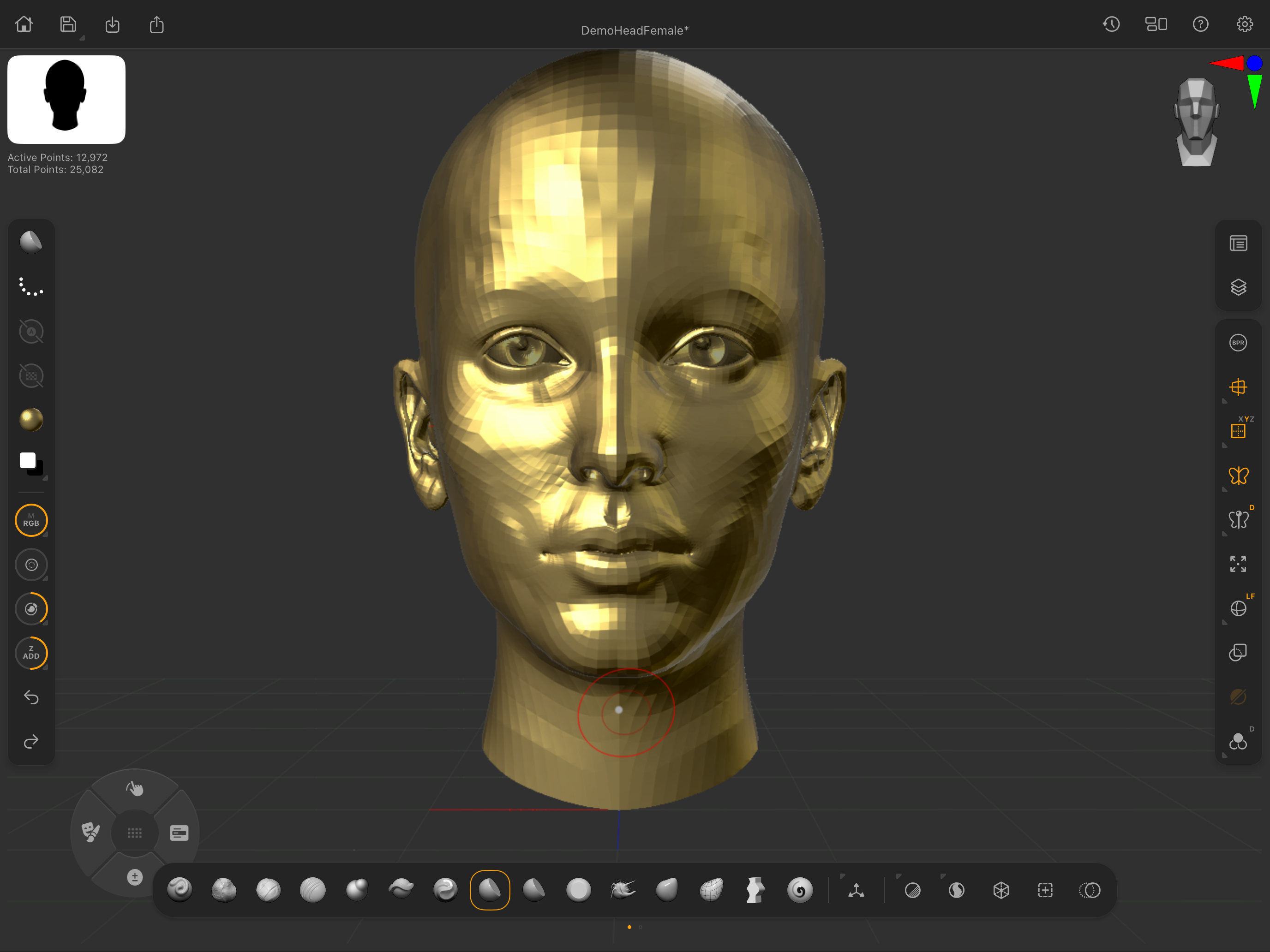Viewport: 1270px width, 952px height.
Task: Open undo history clock icon
Action: point(1111,24)
